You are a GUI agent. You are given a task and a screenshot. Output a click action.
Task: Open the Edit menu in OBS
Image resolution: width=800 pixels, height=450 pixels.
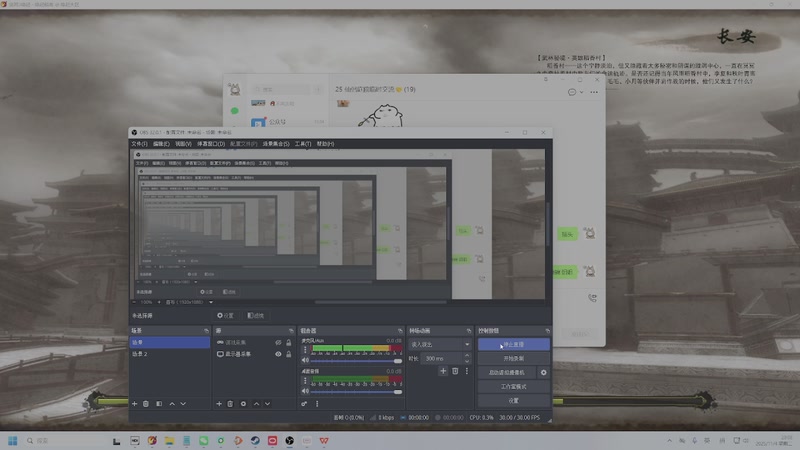161,144
